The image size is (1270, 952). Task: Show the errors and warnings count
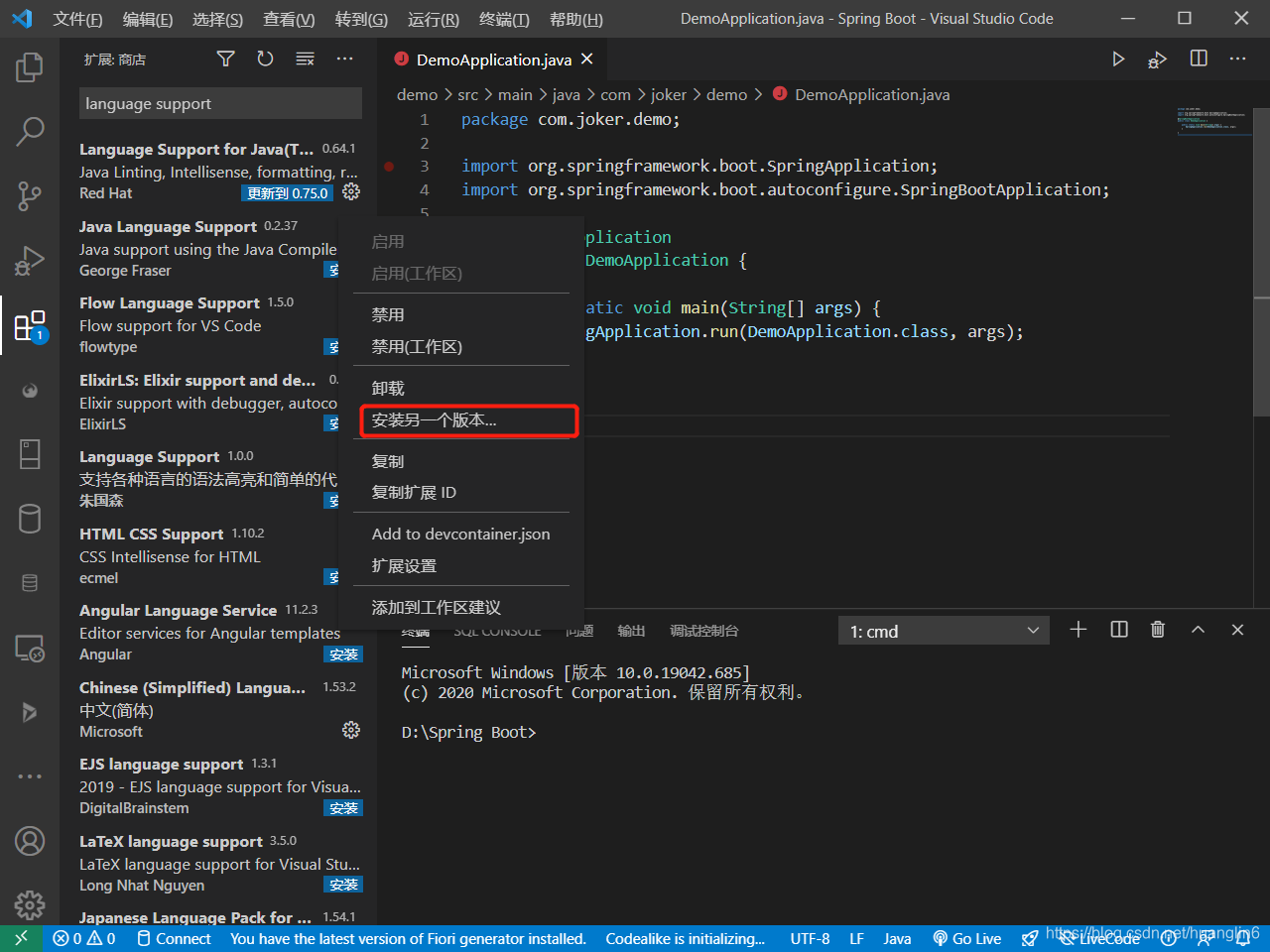point(84,938)
